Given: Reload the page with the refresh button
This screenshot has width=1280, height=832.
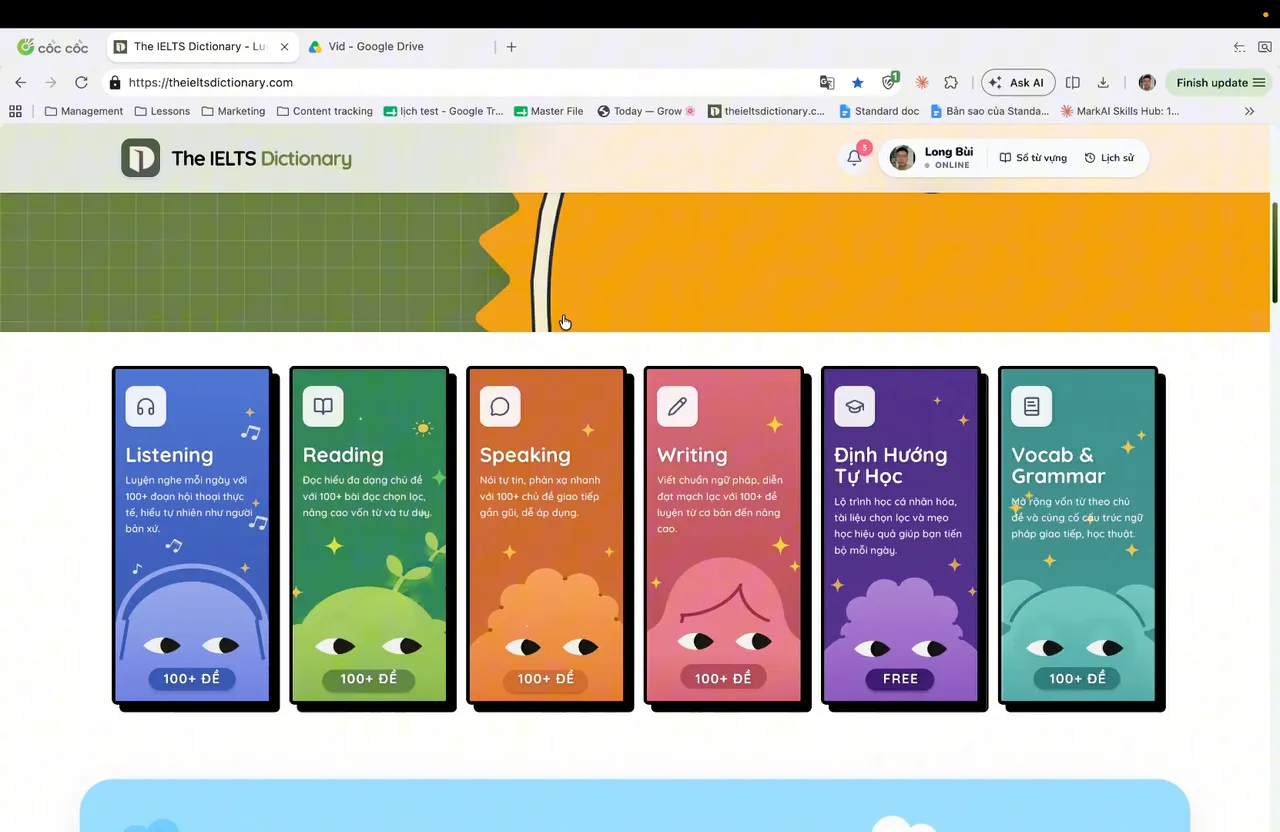Looking at the screenshot, I should 82,83.
